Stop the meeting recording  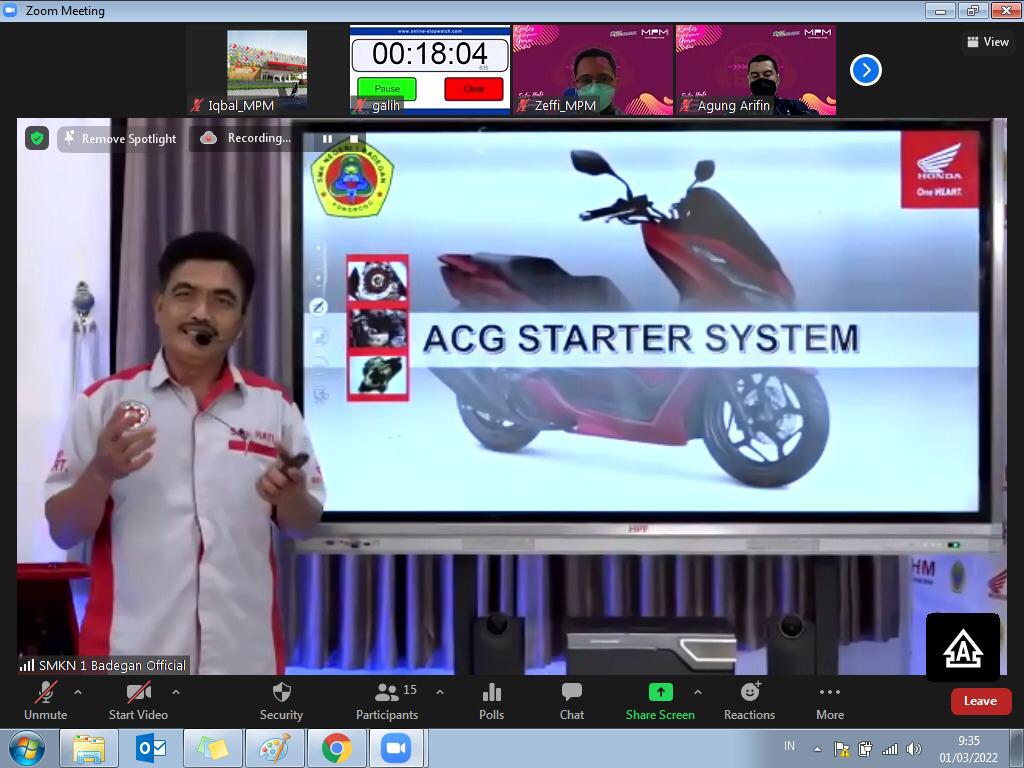point(354,138)
